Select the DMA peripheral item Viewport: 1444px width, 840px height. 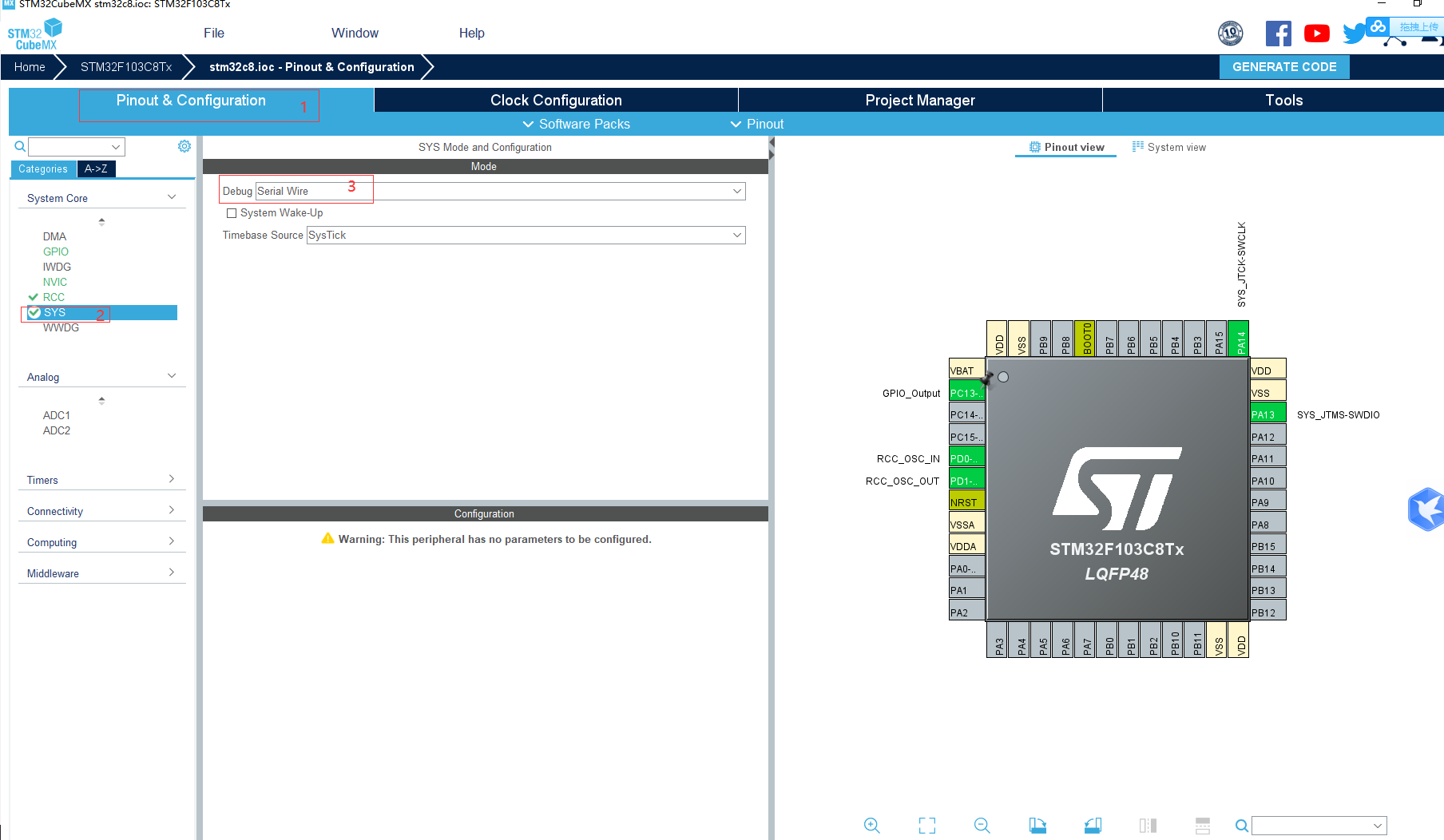(54, 236)
